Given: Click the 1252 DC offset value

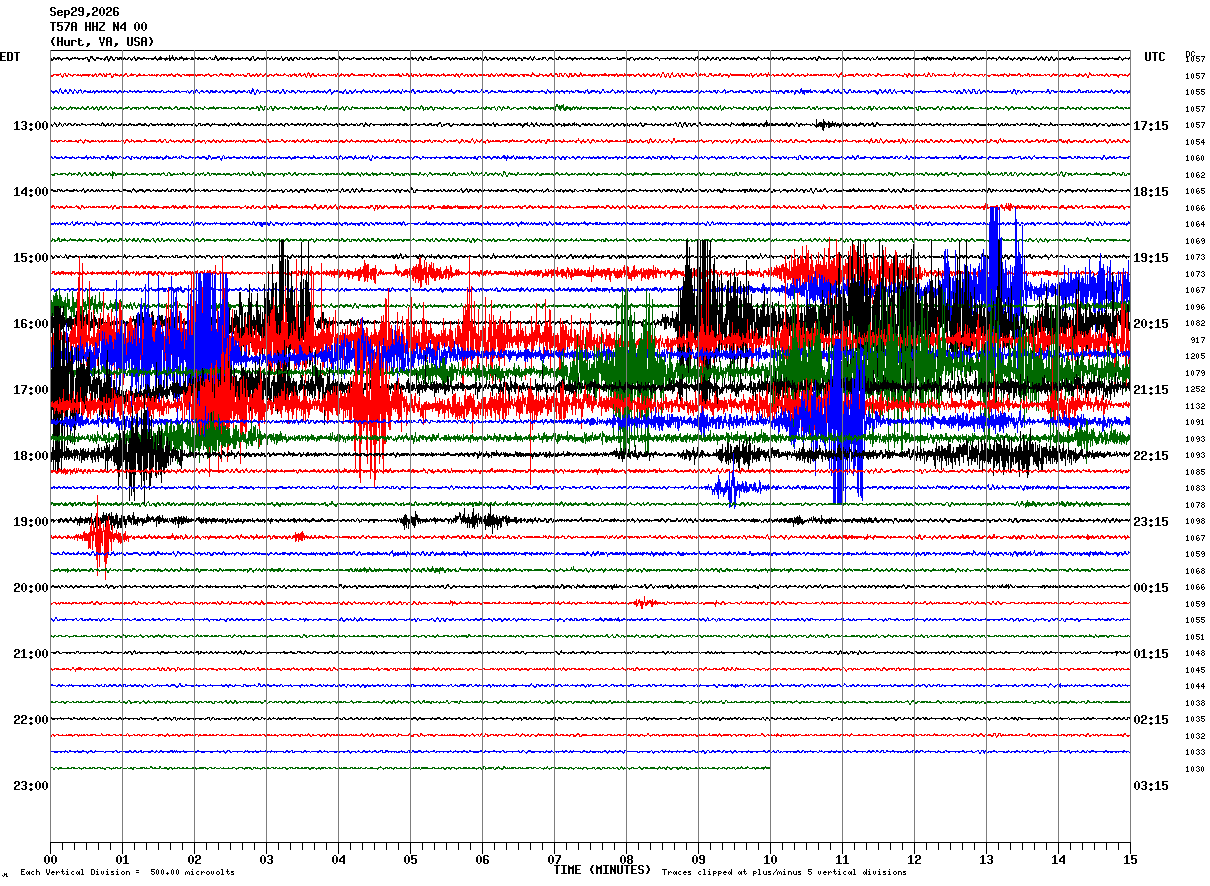Looking at the screenshot, I should click(x=1195, y=390).
